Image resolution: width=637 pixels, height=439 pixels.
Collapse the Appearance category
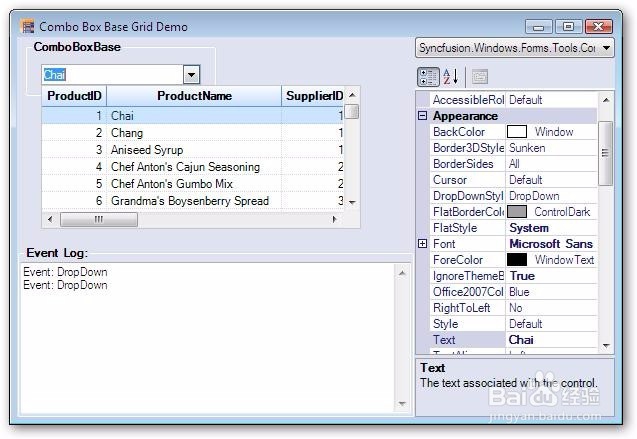point(422,116)
